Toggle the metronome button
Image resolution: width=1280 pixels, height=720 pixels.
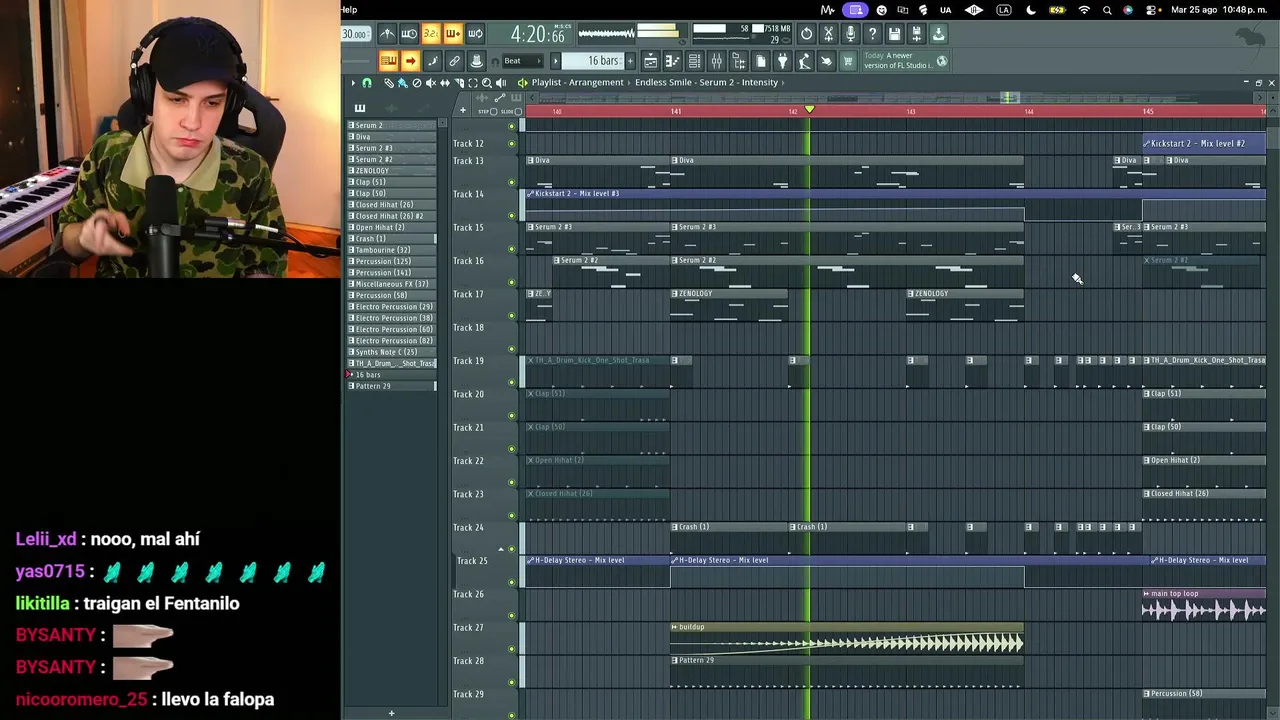click(x=387, y=34)
